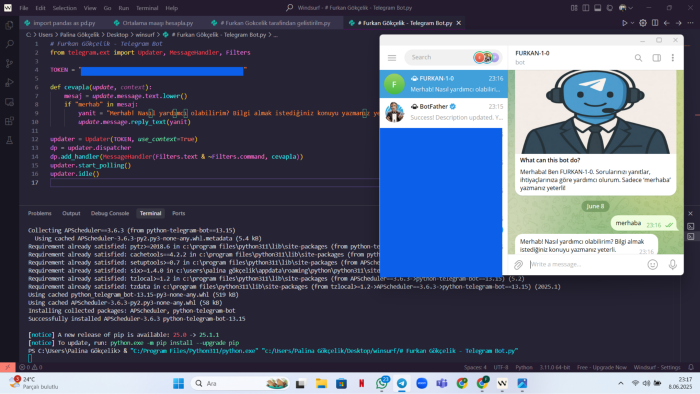Open Telegram from the taskbar
The width and height of the screenshot is (700, 394).
tap(402, 383)
